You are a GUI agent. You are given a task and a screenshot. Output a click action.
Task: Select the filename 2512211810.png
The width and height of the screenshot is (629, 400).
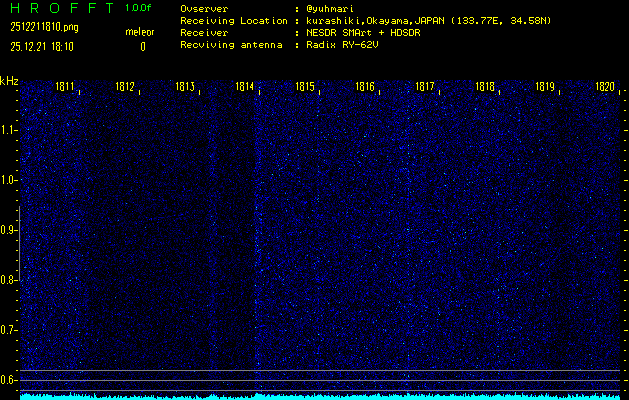45,27
